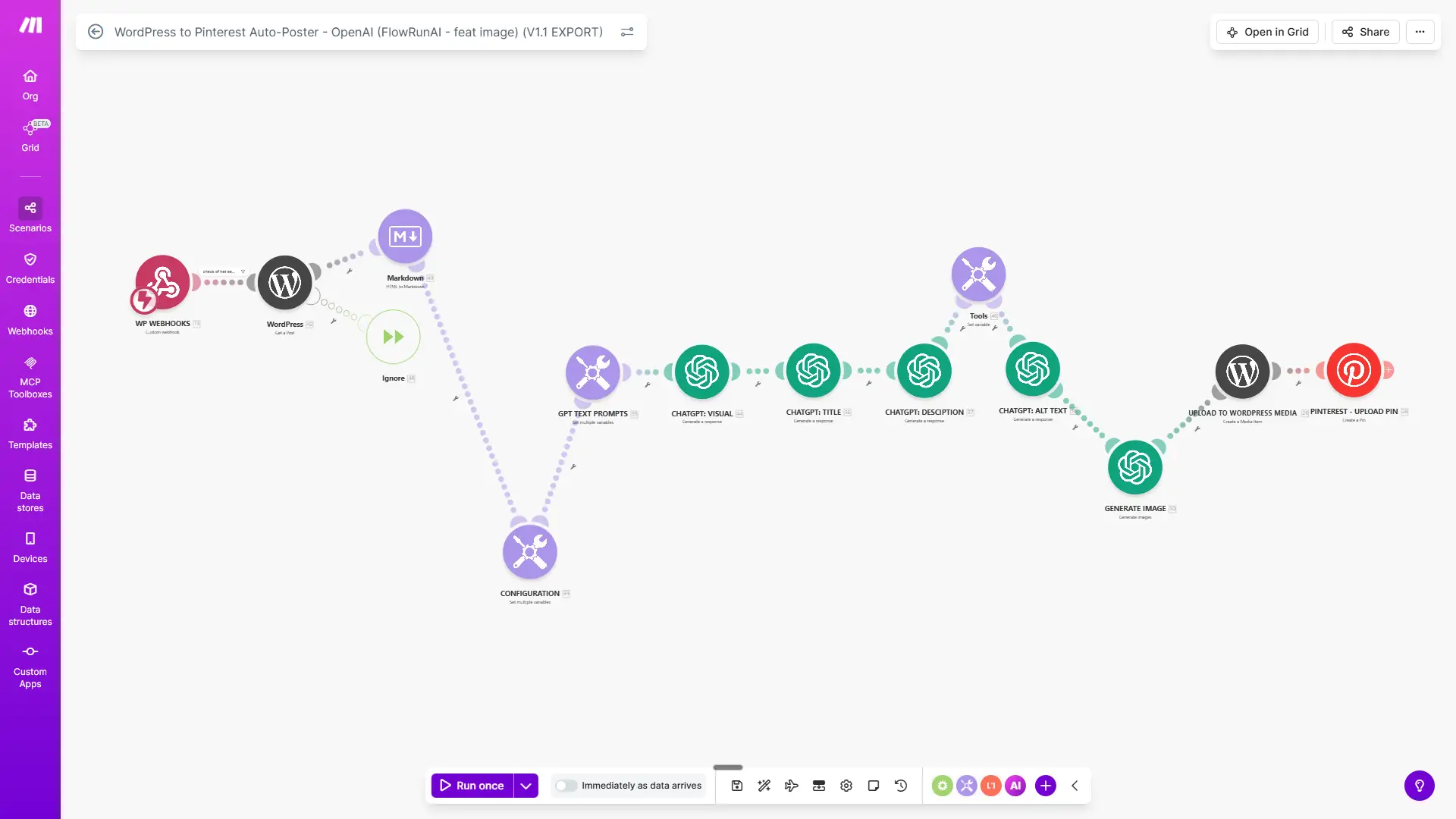Open the three-dot options menu top right
Viewport: 1456px width, 819px height.
1420,32
